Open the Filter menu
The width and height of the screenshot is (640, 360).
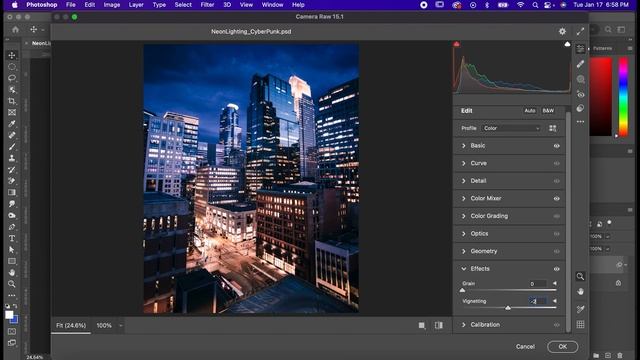click(x=207, y=5)
